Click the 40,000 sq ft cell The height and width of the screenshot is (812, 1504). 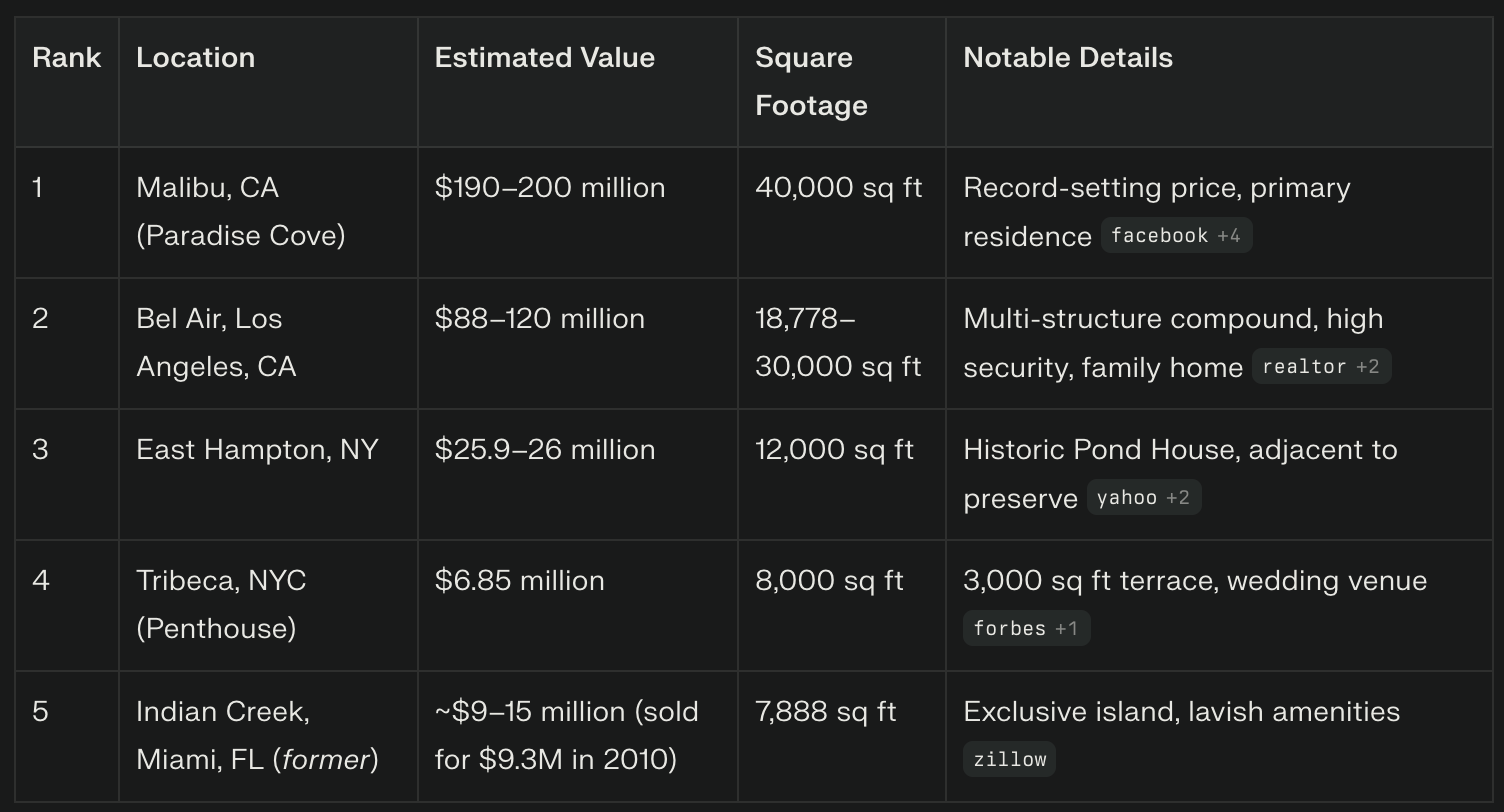click(842, 213)
